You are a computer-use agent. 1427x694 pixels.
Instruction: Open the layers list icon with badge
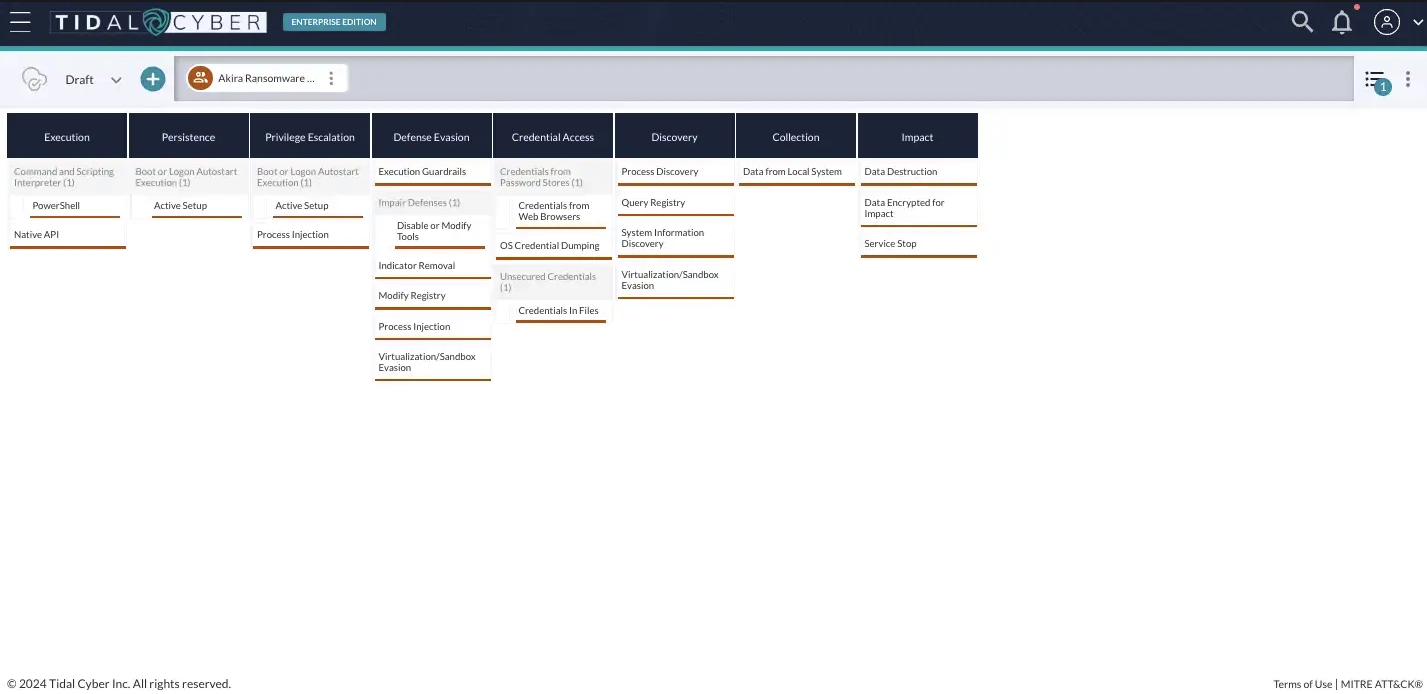coord(1376,80)
